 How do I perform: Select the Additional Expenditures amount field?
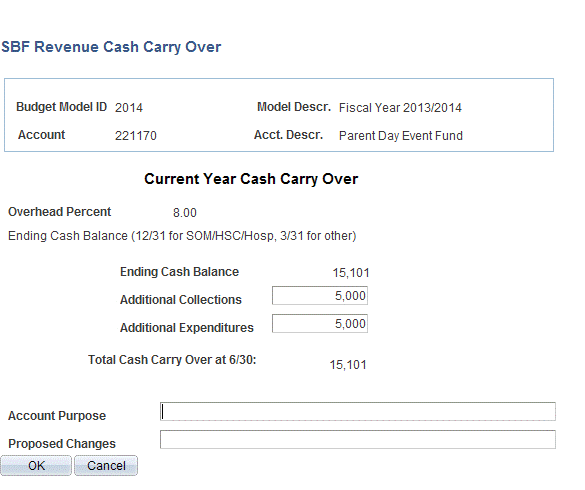click(x=320, y=324)
